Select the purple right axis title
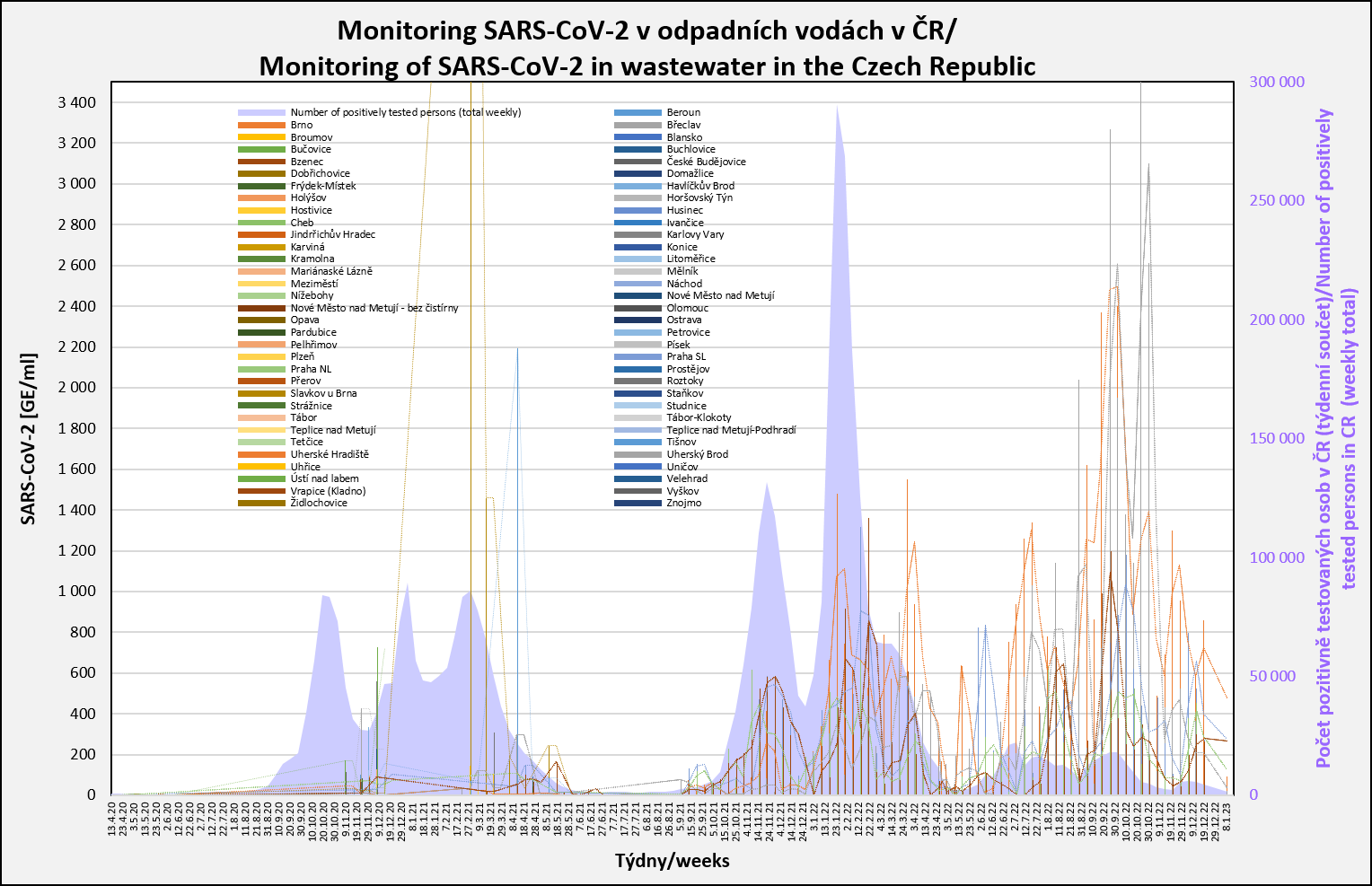The height and width of the screenshot is (886, 1372). point(1336,438)
